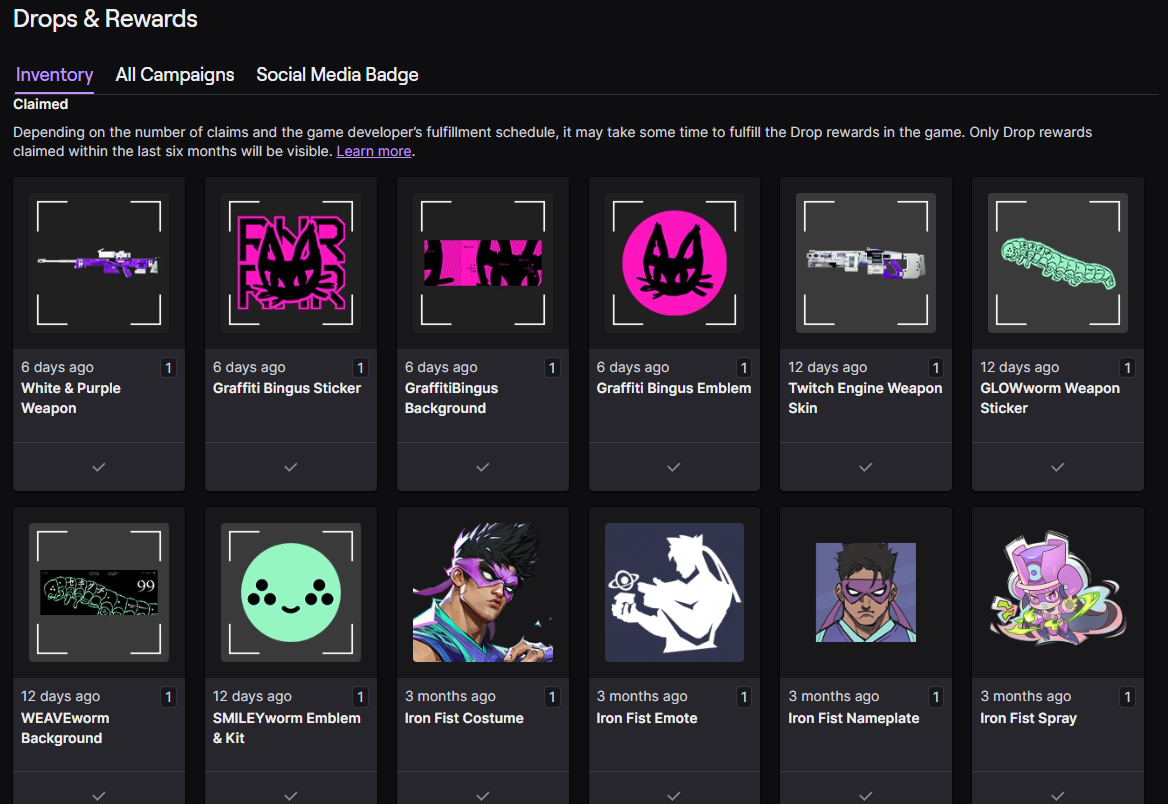Select the GraffitiBingus Background banner image

point(482,263)
